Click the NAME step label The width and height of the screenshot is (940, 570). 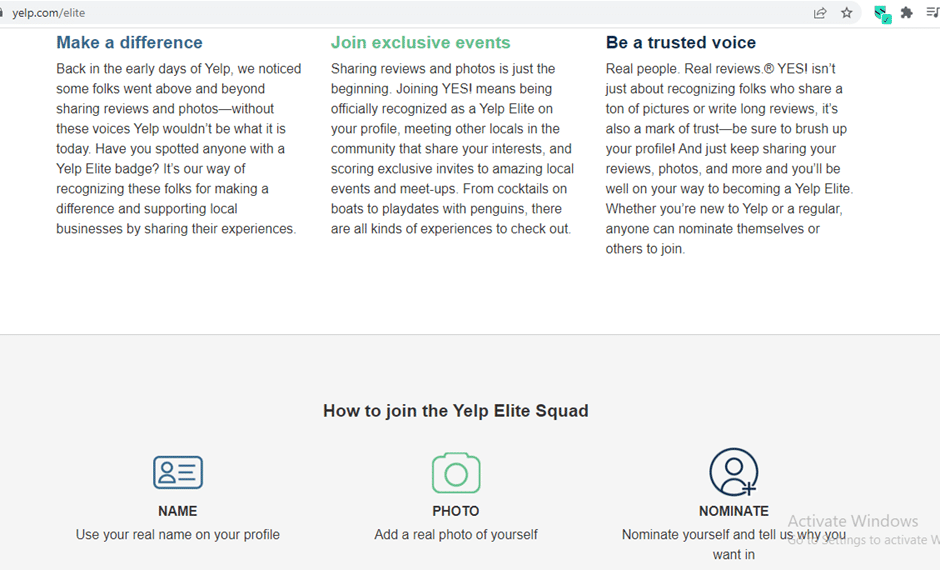pos(177,511)
